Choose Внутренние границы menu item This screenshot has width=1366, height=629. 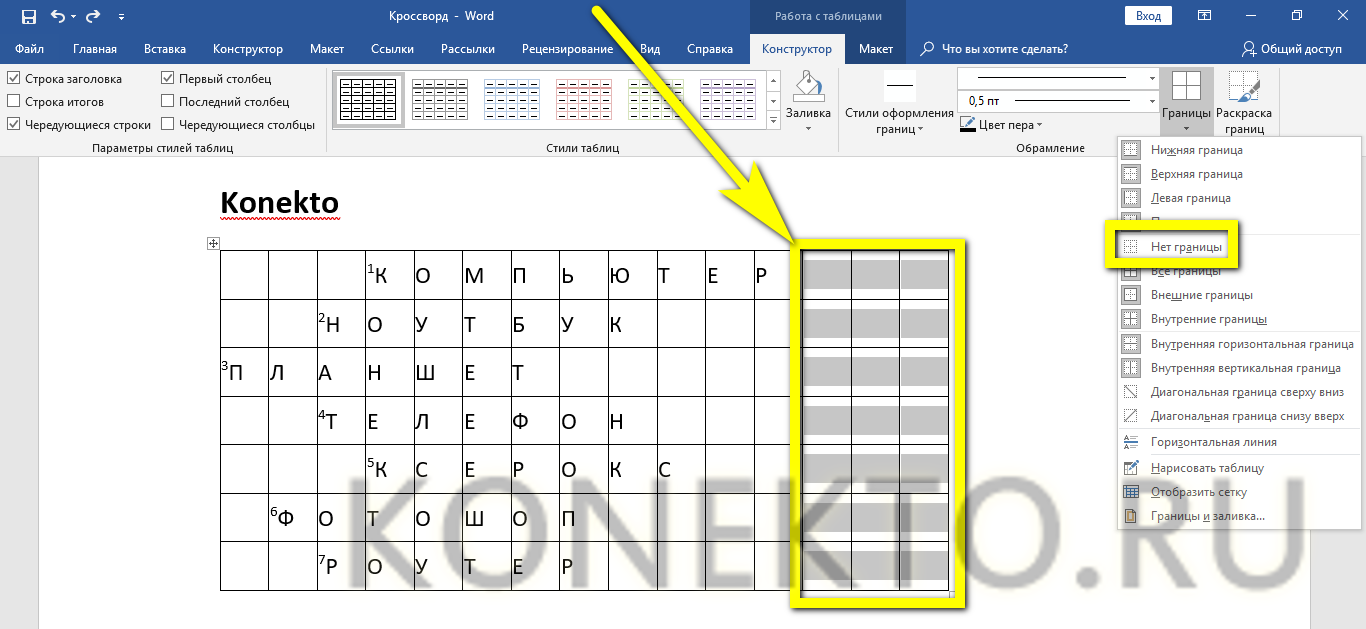click(1239, 319)
